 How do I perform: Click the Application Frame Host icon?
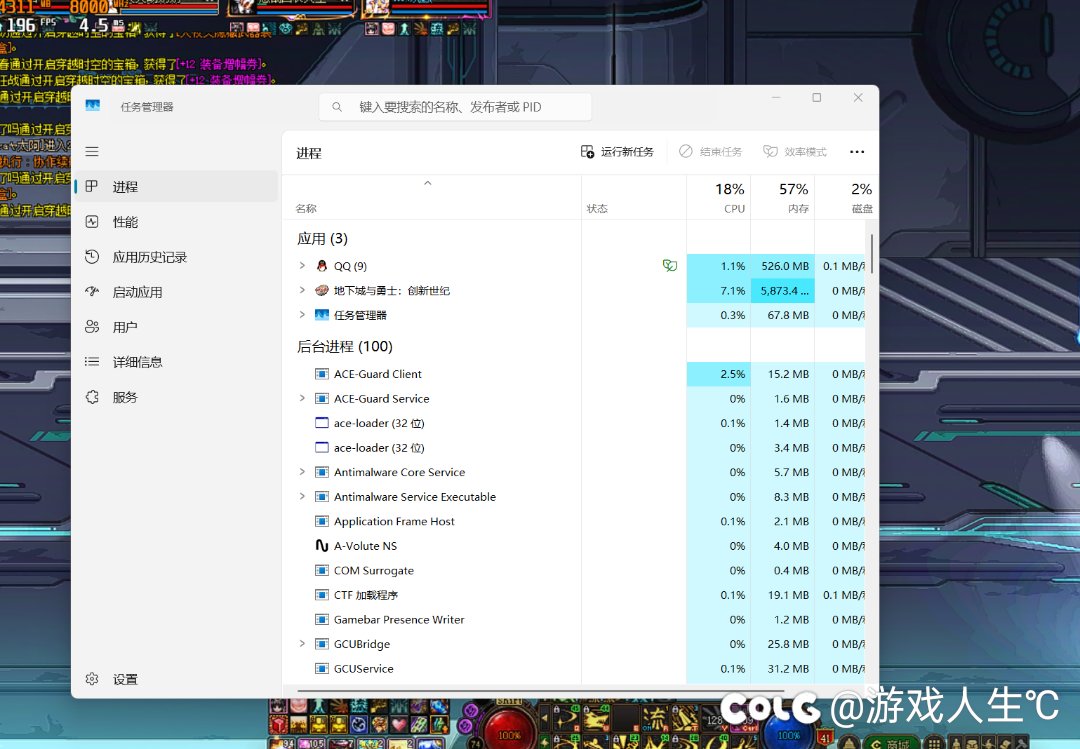tap(321, 522)
